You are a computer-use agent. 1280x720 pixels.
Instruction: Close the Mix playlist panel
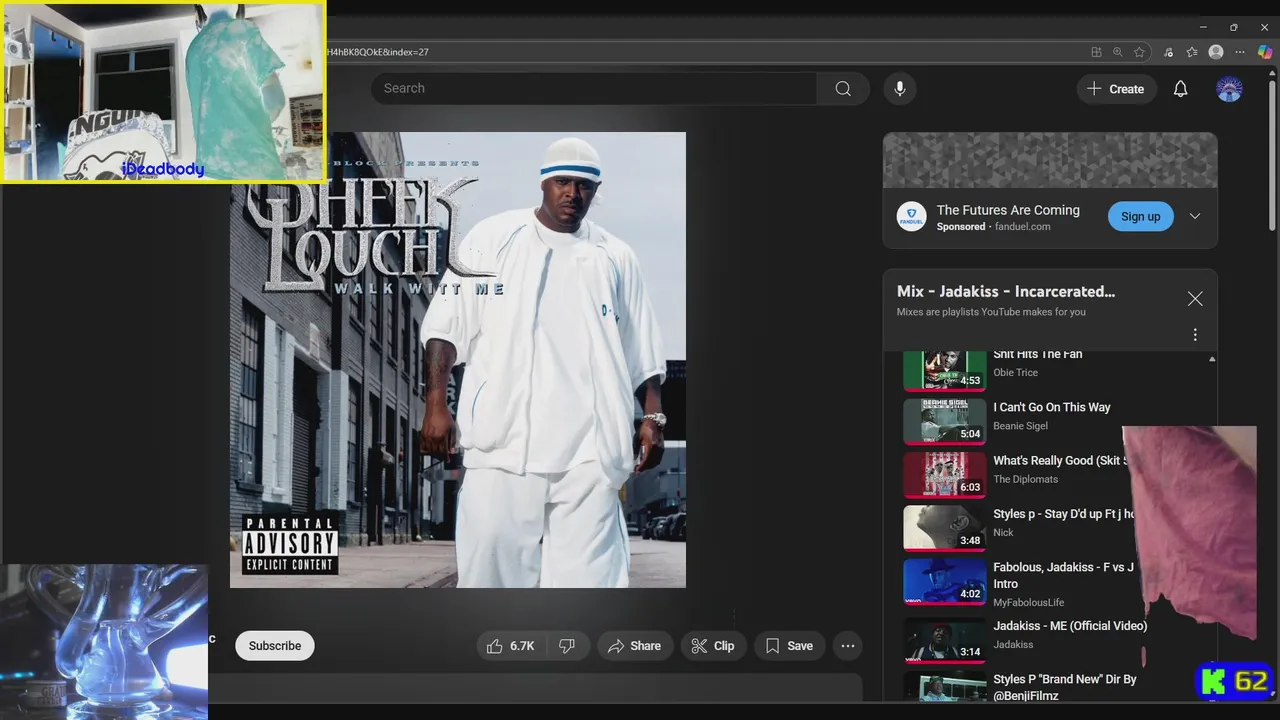pos(1195,299)
